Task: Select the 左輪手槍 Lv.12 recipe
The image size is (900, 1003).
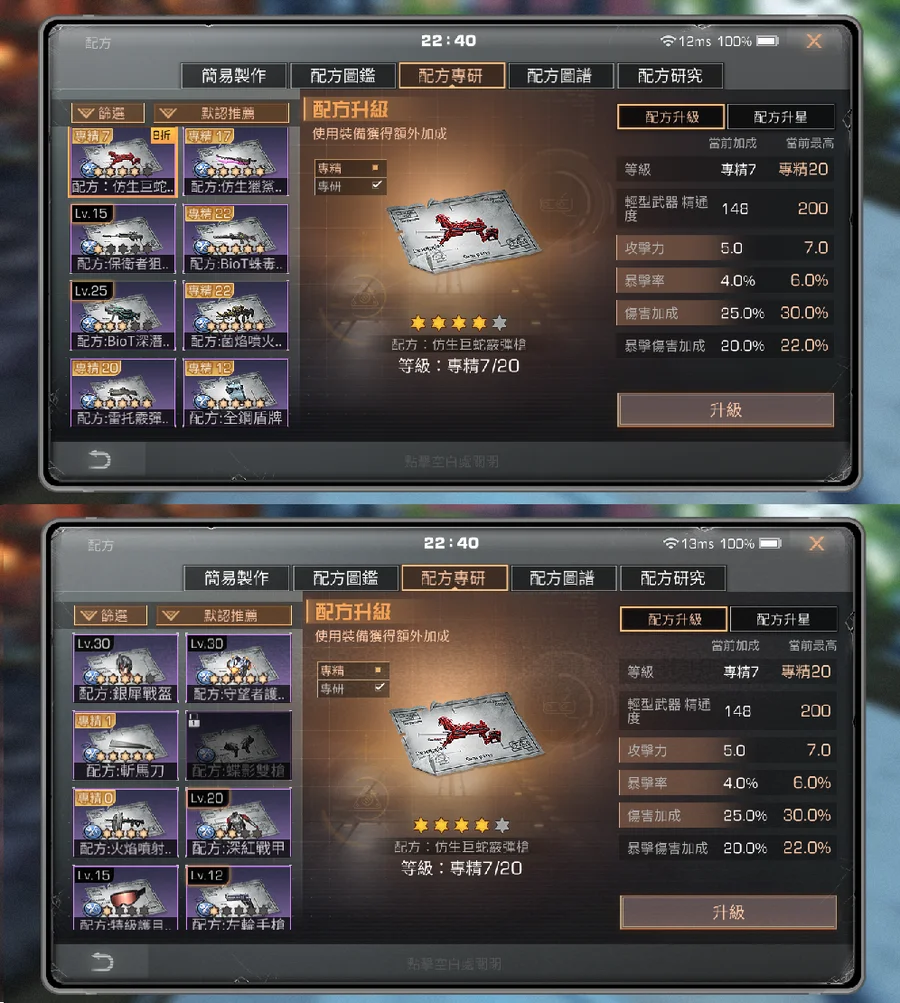Action: [239, 898]
